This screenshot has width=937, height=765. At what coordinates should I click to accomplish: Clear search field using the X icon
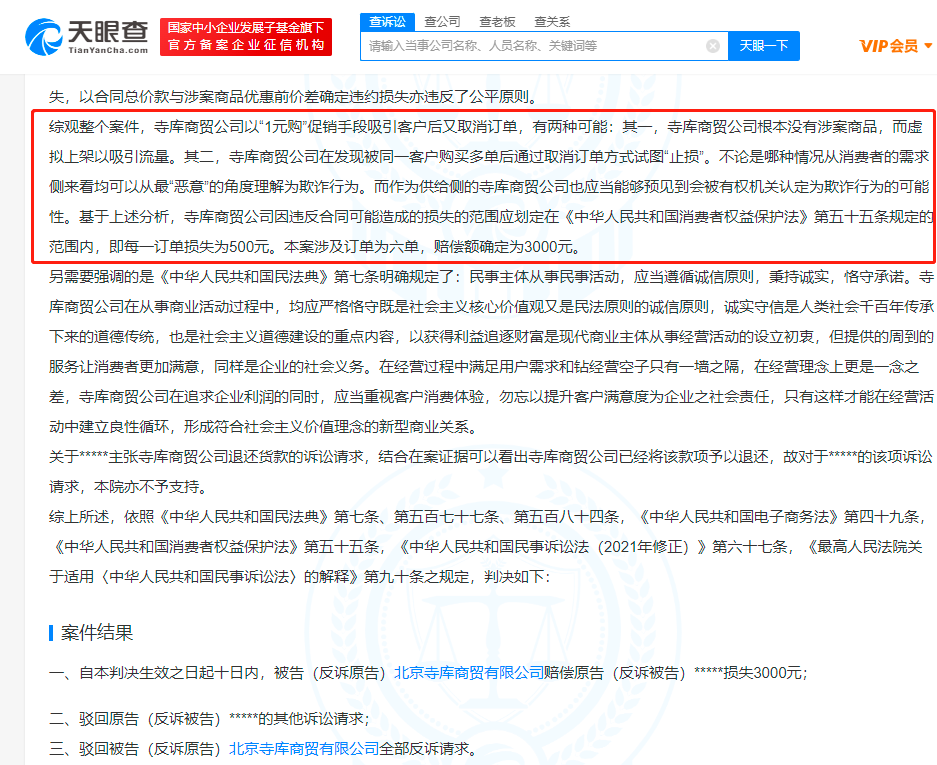(713, 46)
